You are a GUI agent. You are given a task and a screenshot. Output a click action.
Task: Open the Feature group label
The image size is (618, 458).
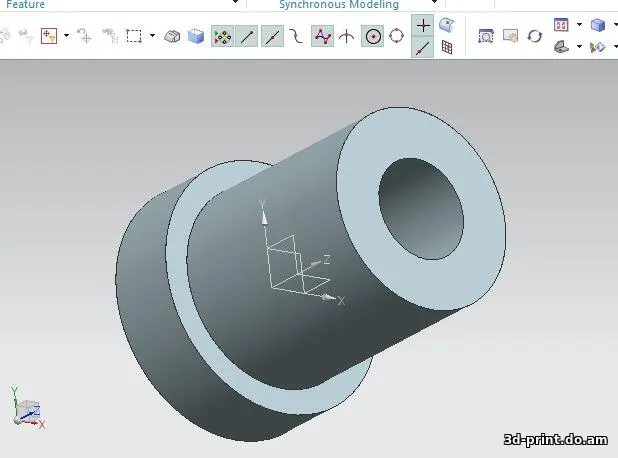pyautogui.click(x=25, y=5)
